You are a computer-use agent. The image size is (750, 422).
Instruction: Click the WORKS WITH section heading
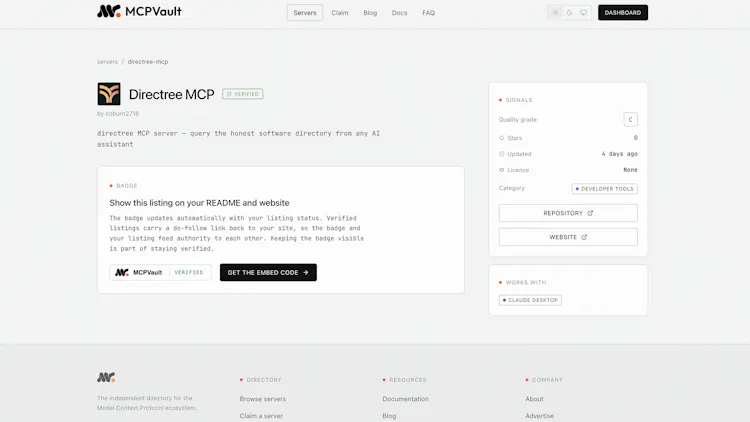pos(526,282)
